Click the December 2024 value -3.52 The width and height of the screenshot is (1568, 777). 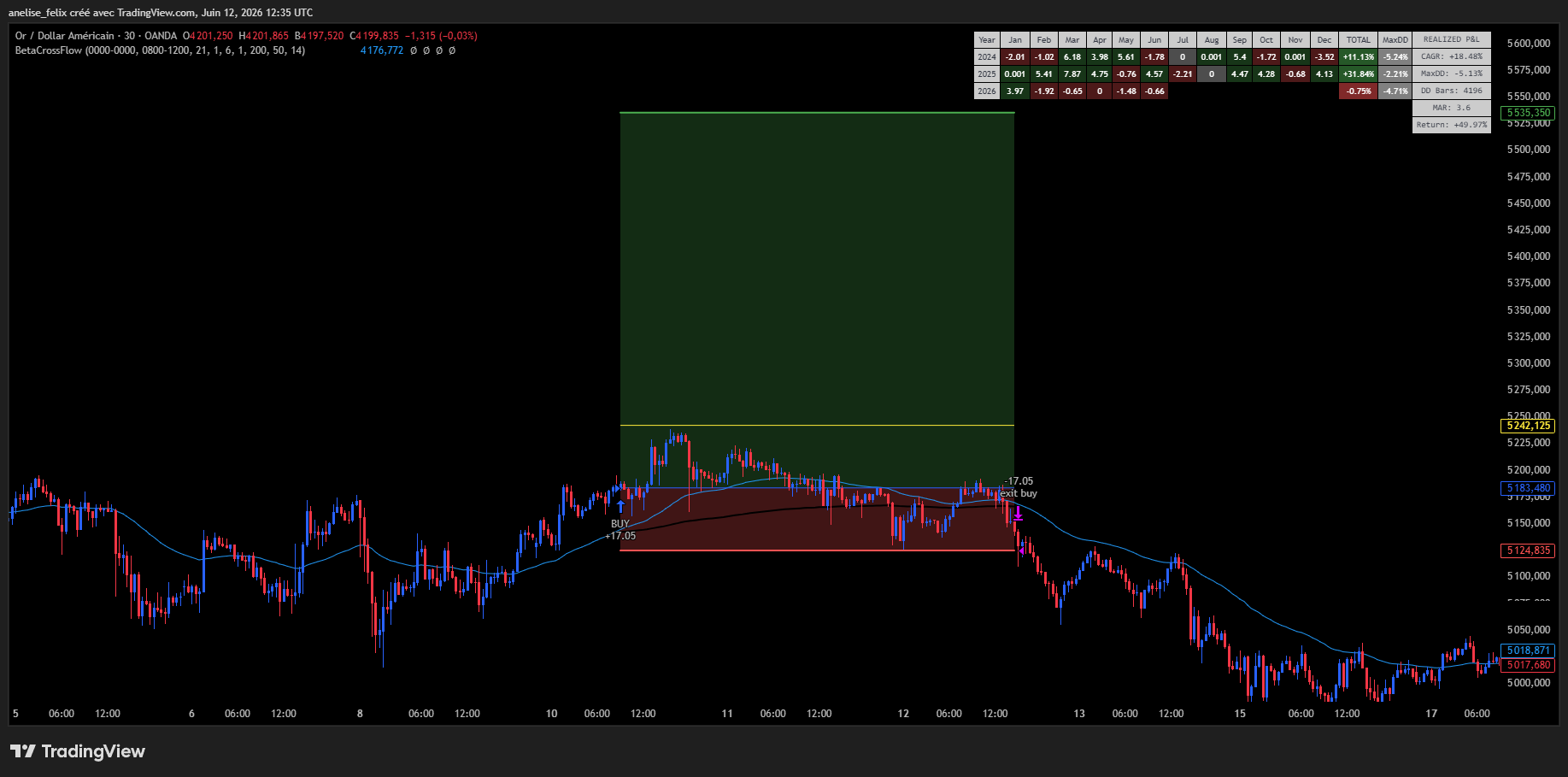coord(1324,57)
